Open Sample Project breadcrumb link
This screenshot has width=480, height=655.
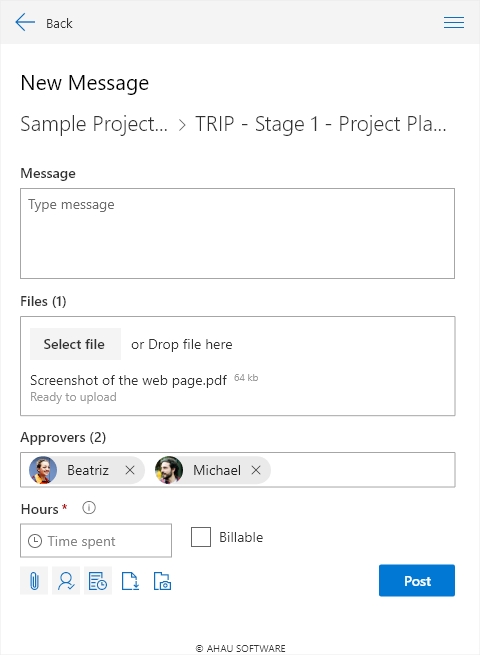point(94,124)
